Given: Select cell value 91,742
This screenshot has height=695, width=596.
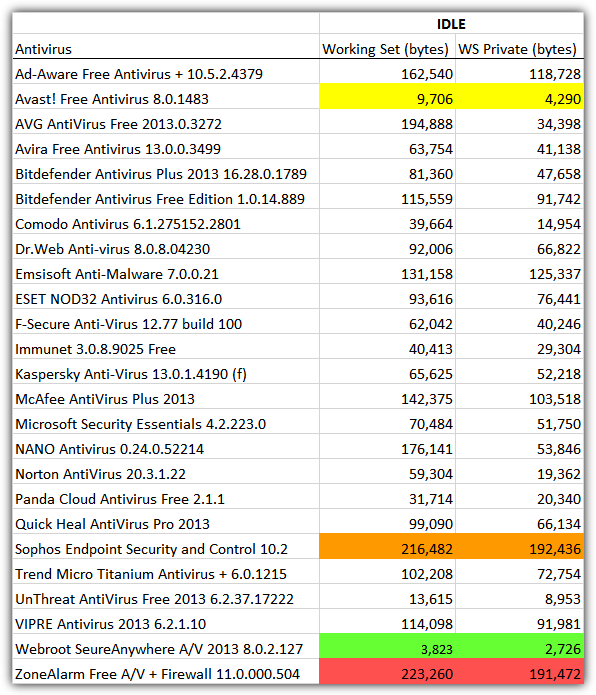Looking at the screenshot, I should (x=559, y=199).
